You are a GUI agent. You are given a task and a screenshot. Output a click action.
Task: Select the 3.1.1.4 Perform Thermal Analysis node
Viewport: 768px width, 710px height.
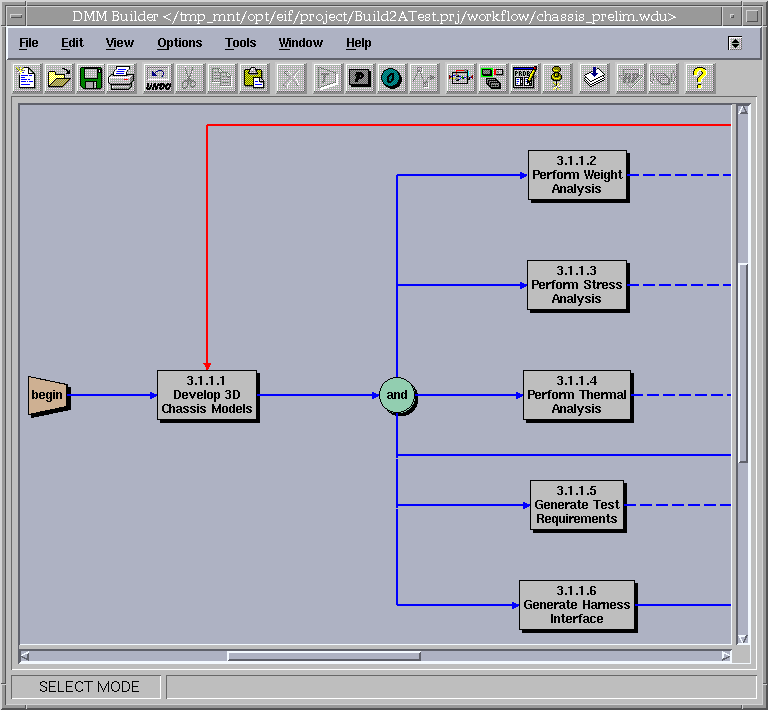(577, 395)
